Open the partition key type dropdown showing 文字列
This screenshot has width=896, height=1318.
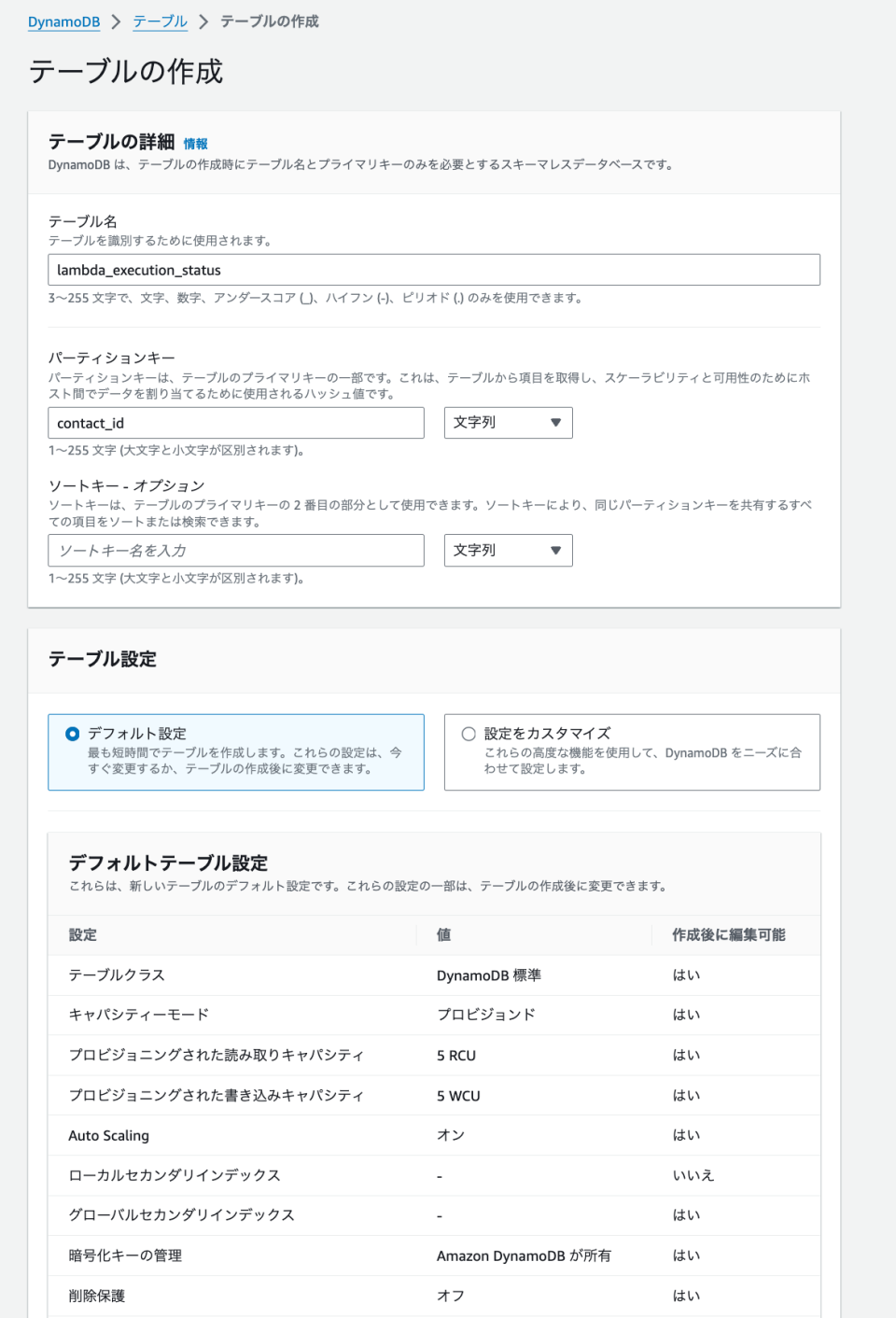pos(508,422)
